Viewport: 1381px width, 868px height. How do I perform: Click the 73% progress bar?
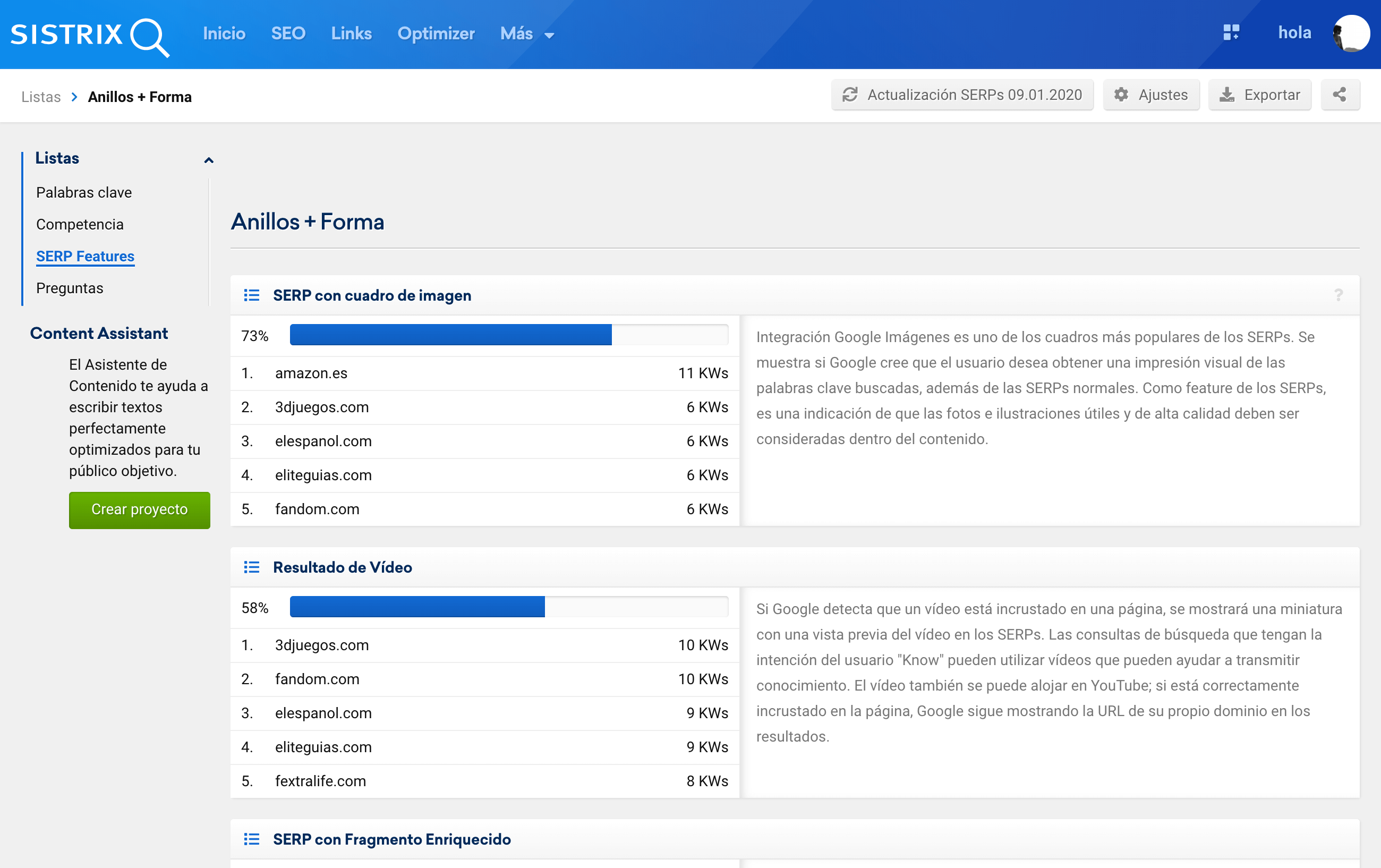click(x=509, y=335)
